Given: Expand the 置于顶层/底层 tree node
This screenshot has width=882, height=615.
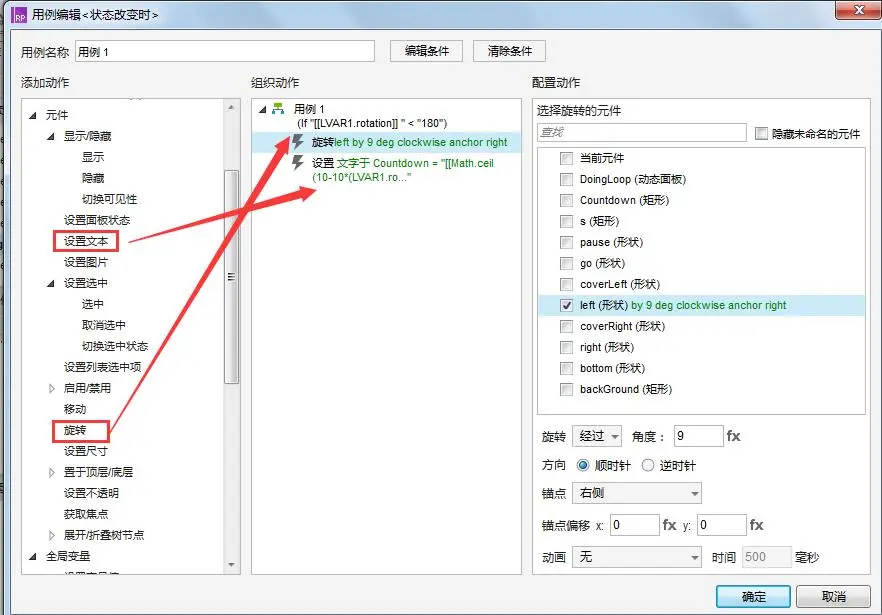Looking at the screenshot, I should (x=51, y=472).
